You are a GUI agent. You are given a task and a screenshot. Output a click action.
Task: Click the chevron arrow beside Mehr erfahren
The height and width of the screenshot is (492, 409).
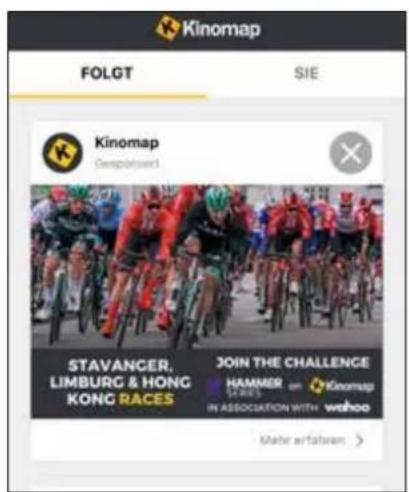tap(359, 440)
